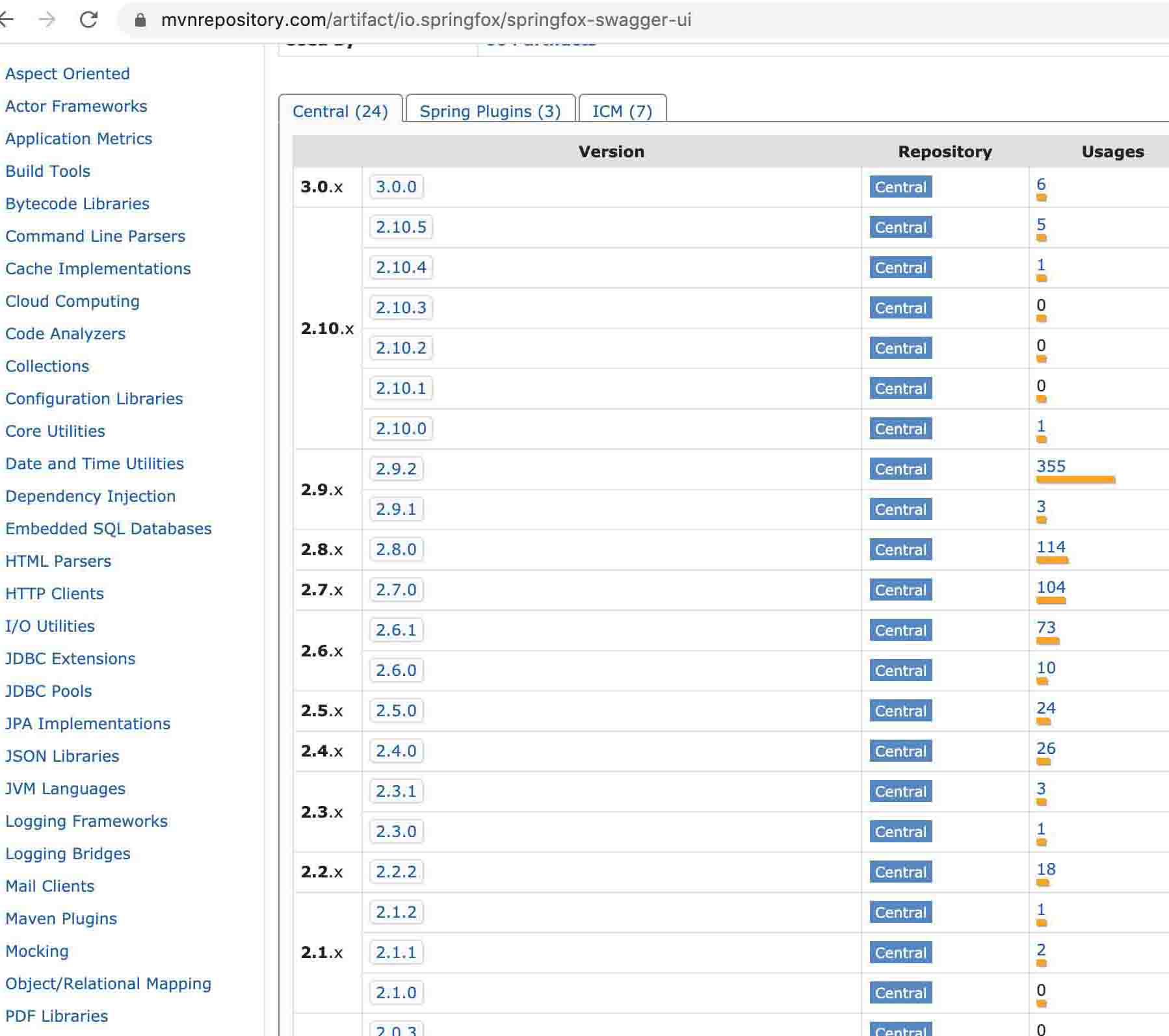Open version 2.9.1

[x=396, y=509]
